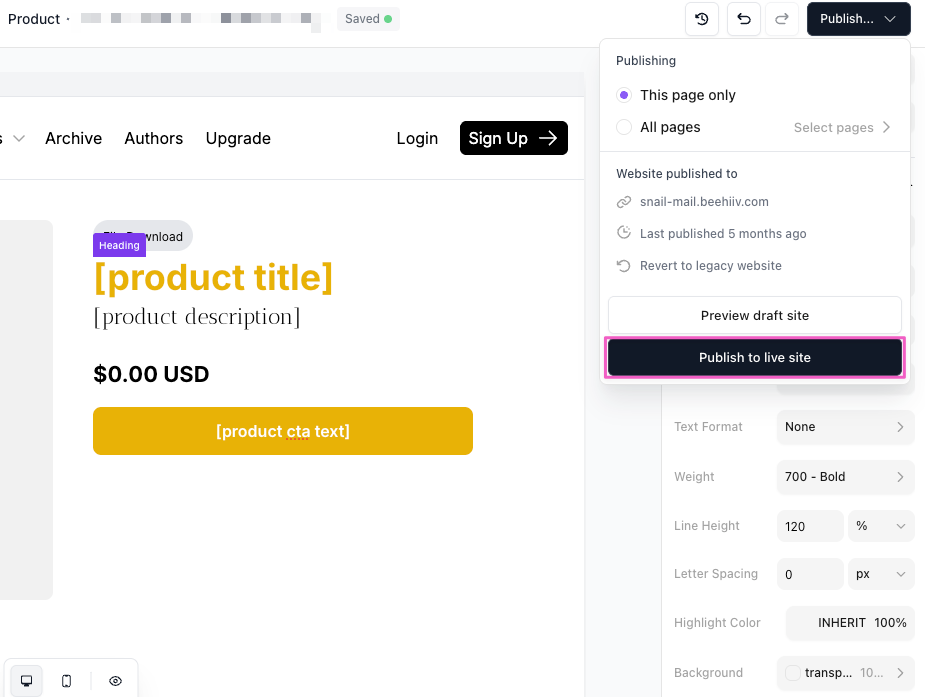Open the Text Format None selector
The height and width of the screenshot is (697, 925).
(x=845, y=427)
